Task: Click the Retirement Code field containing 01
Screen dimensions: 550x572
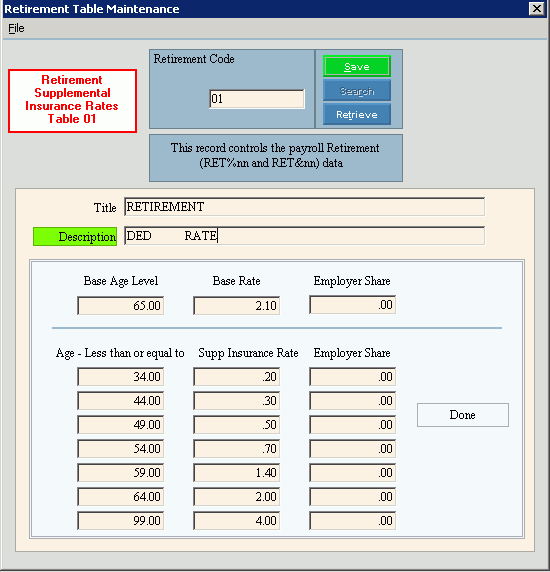Action: pos(257,99)
